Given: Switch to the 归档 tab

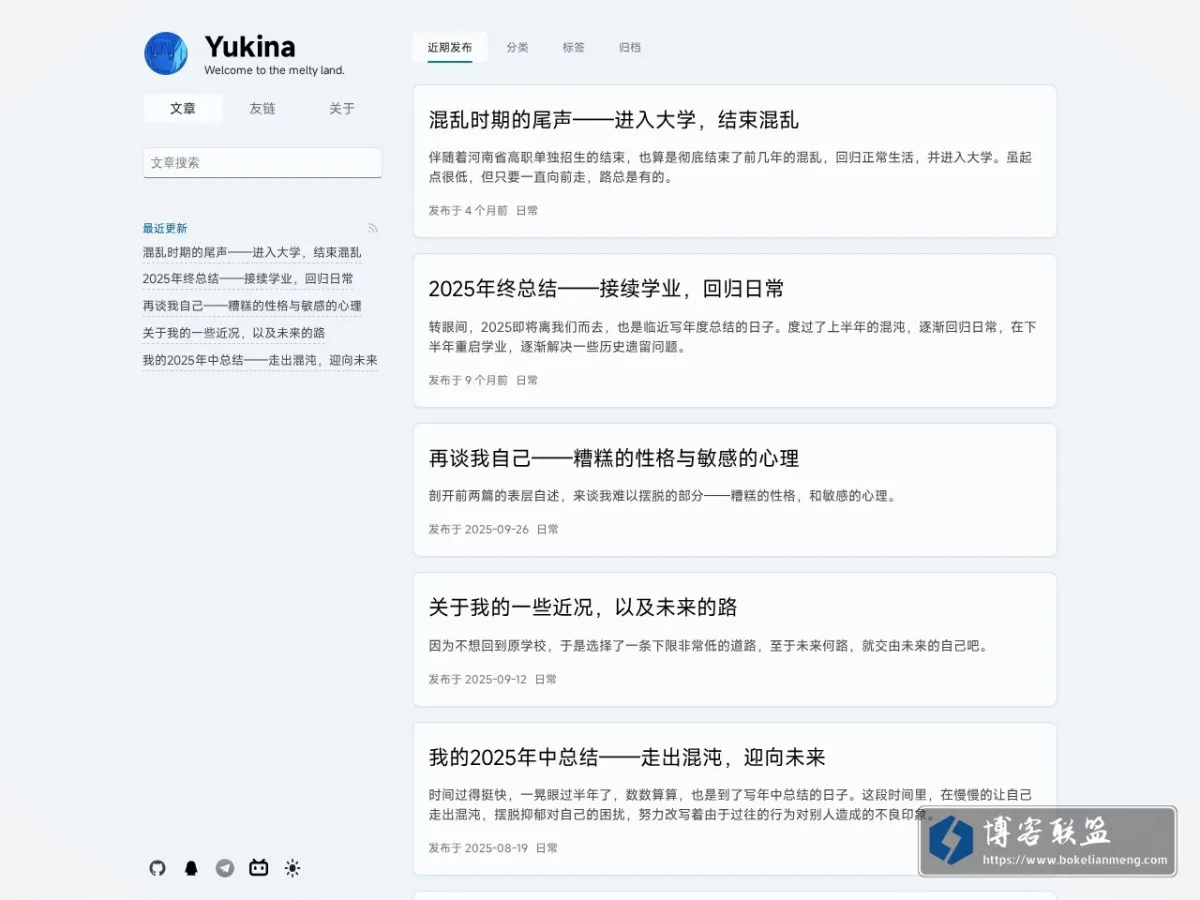Looking at the screenshot, I should click(630, 47).
